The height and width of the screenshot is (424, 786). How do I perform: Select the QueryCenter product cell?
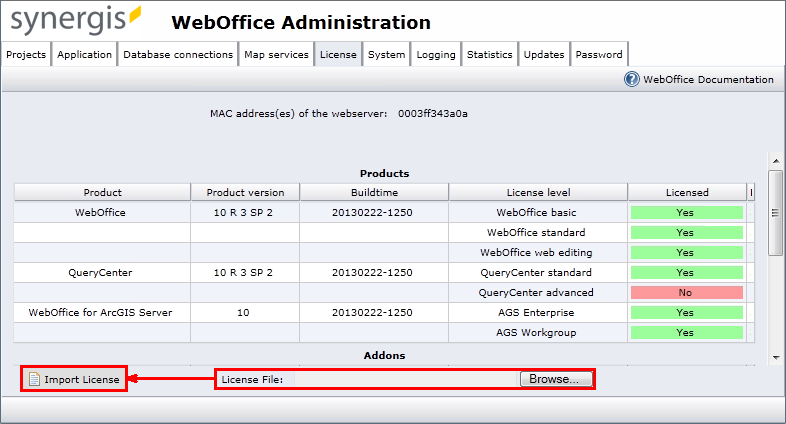(x=100, y=273)
